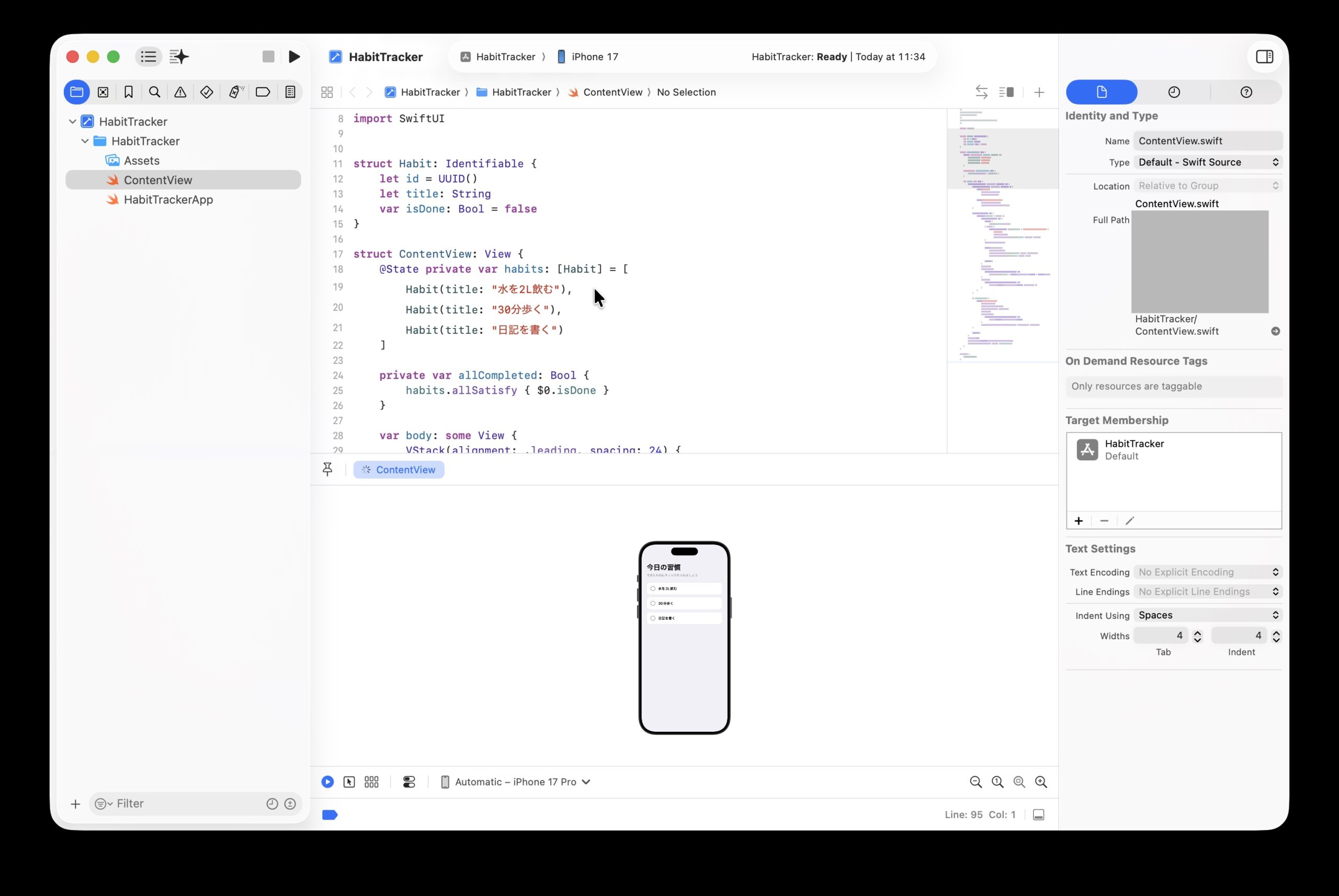Click ContentView in the jump bar
This screenshot has height=896, width=1339.
coord(605,92)
